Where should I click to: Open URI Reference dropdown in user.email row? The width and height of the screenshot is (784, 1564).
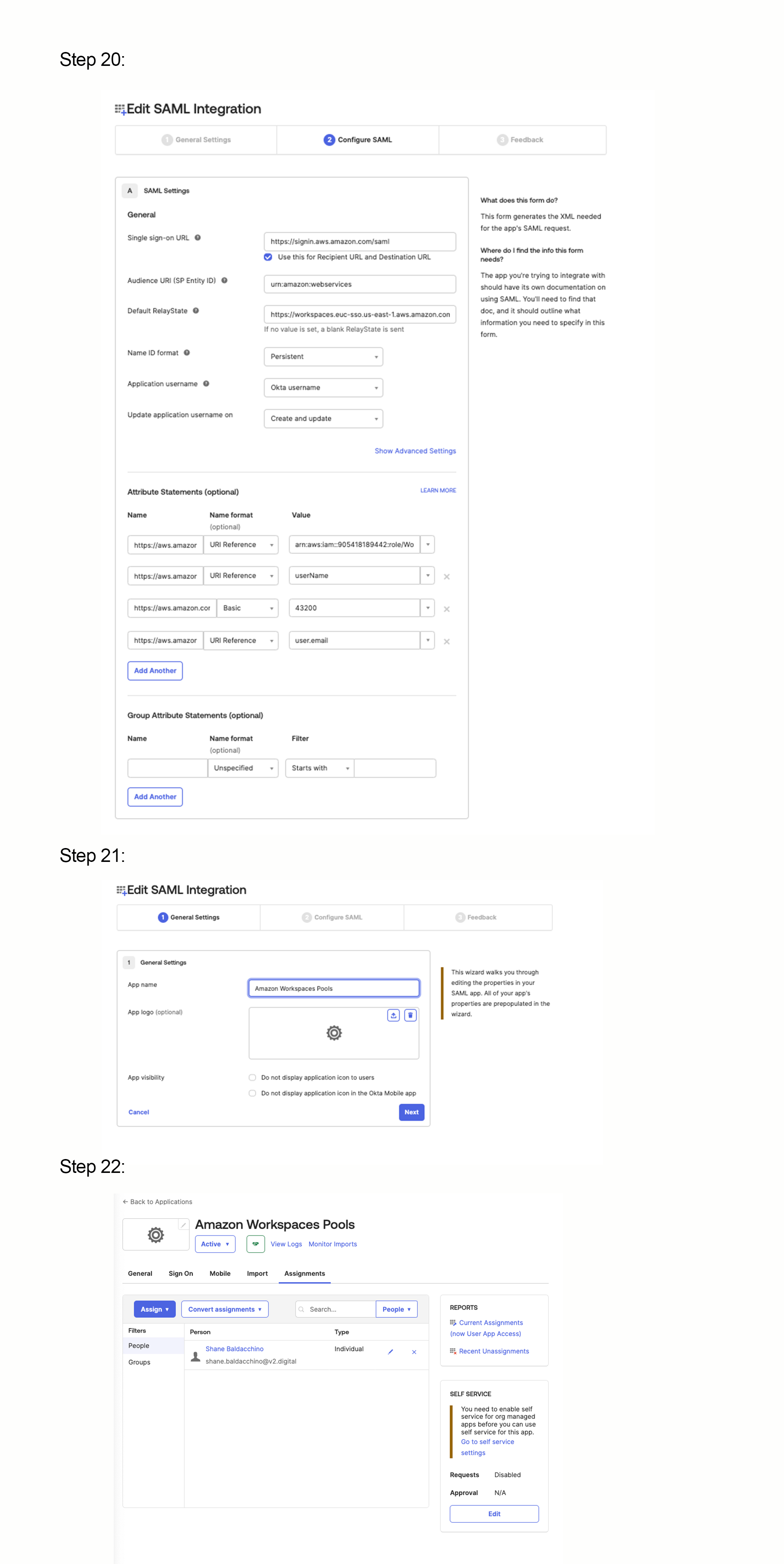(241, 641)
